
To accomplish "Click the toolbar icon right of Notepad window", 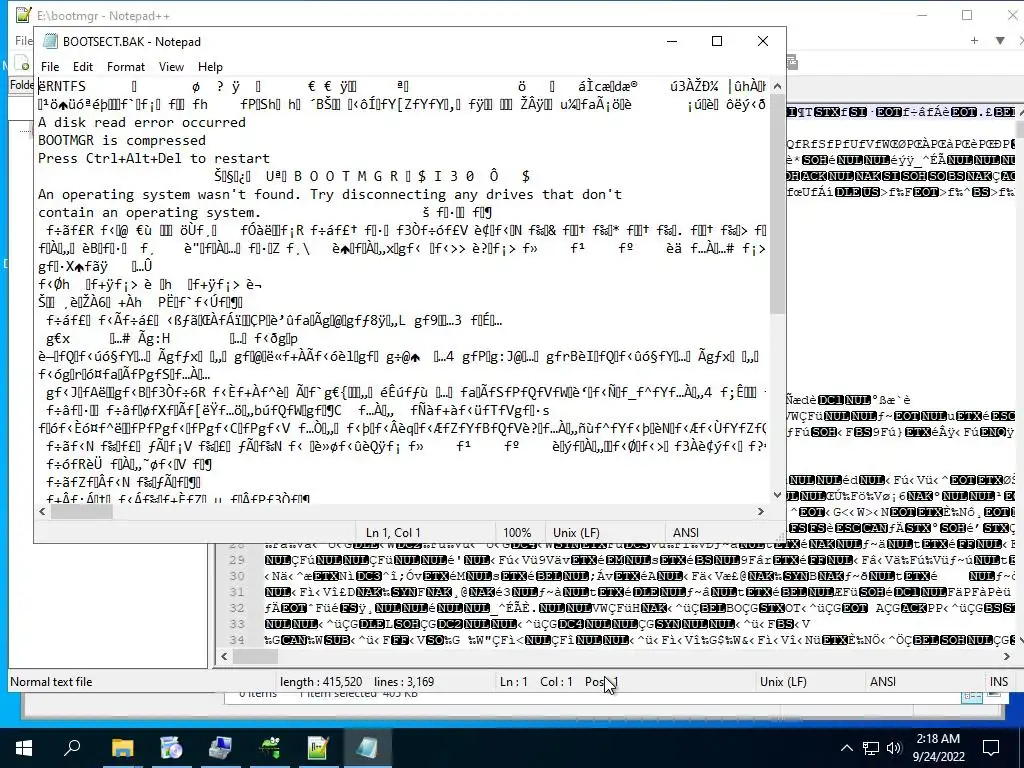I will [x=793, y=63].
